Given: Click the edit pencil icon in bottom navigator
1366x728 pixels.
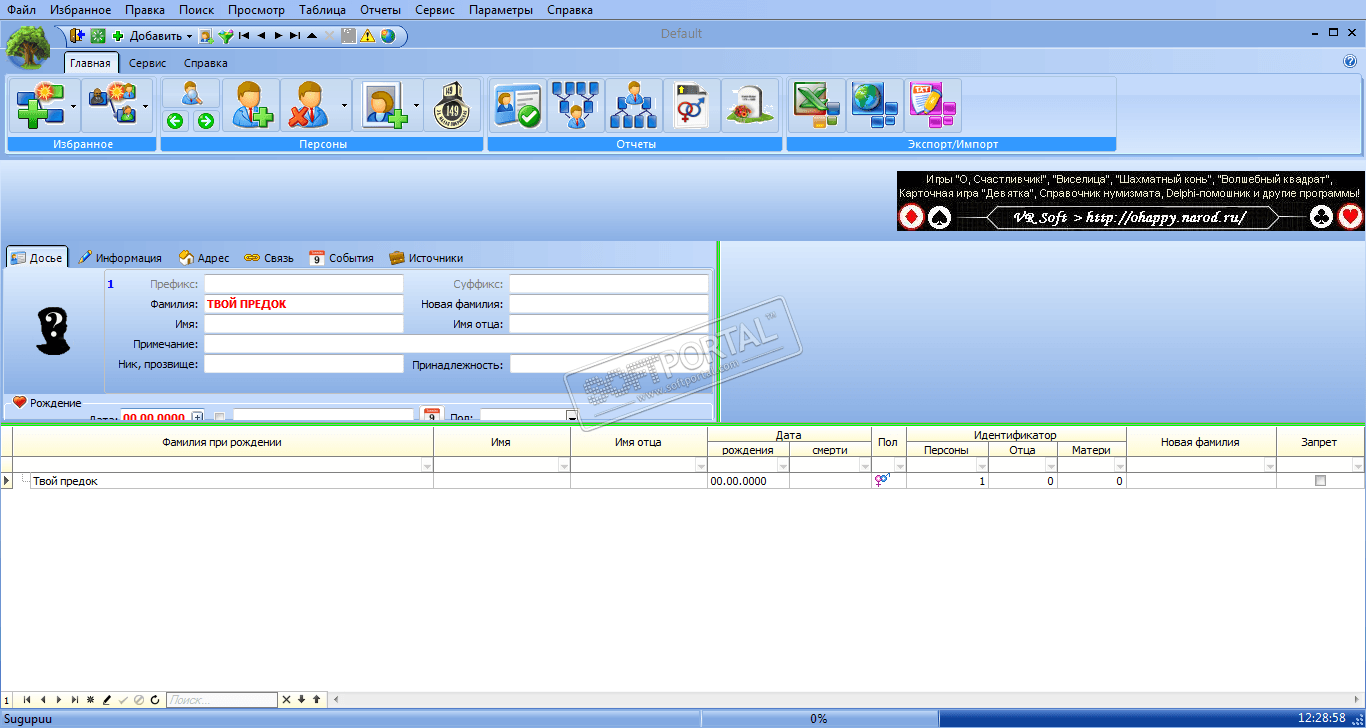Looking at the screenshot, I should pos(107,700).
